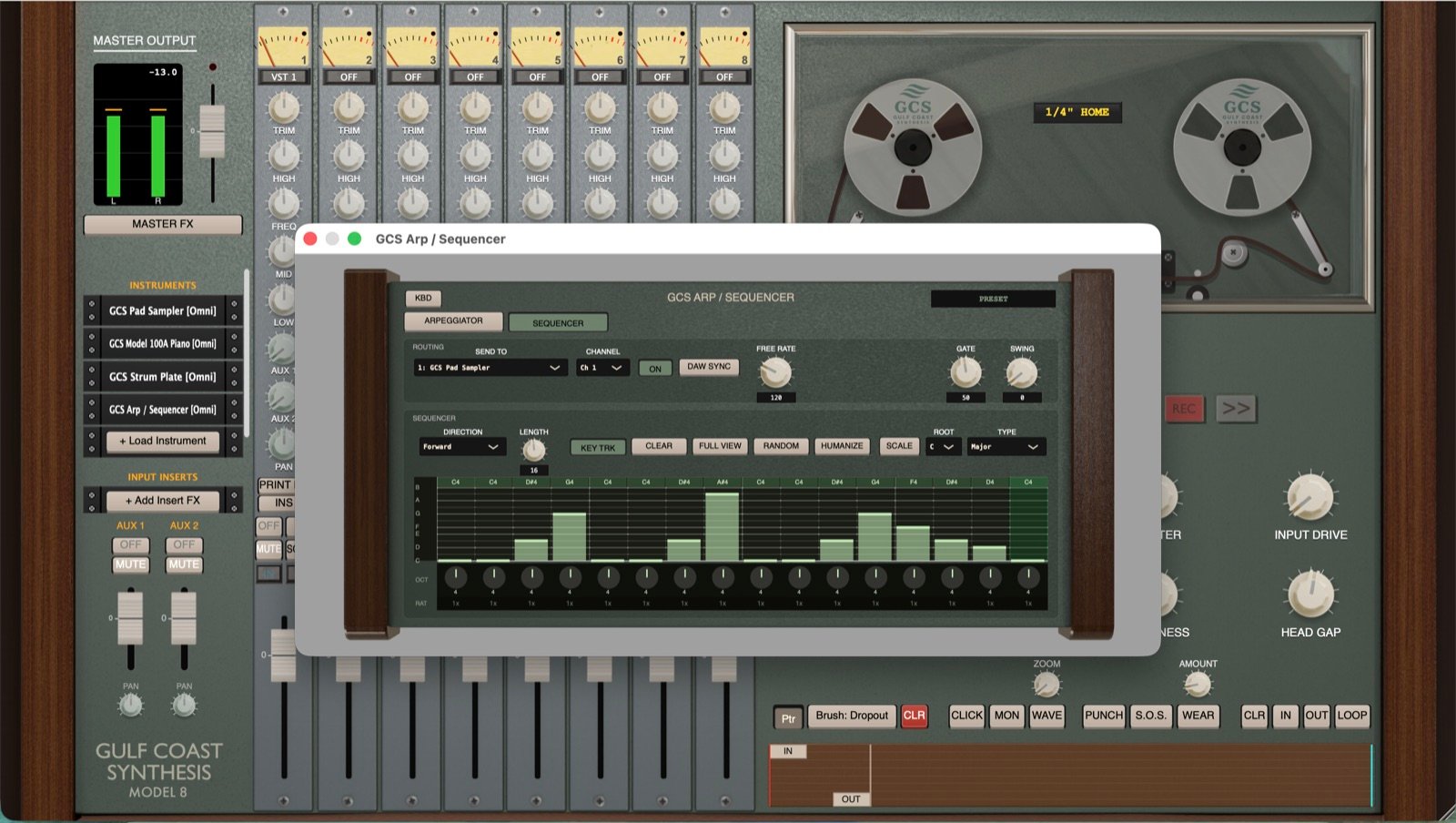Mute the AUX 2 bus
This screenshot has width=1456, height=823.
185,564
